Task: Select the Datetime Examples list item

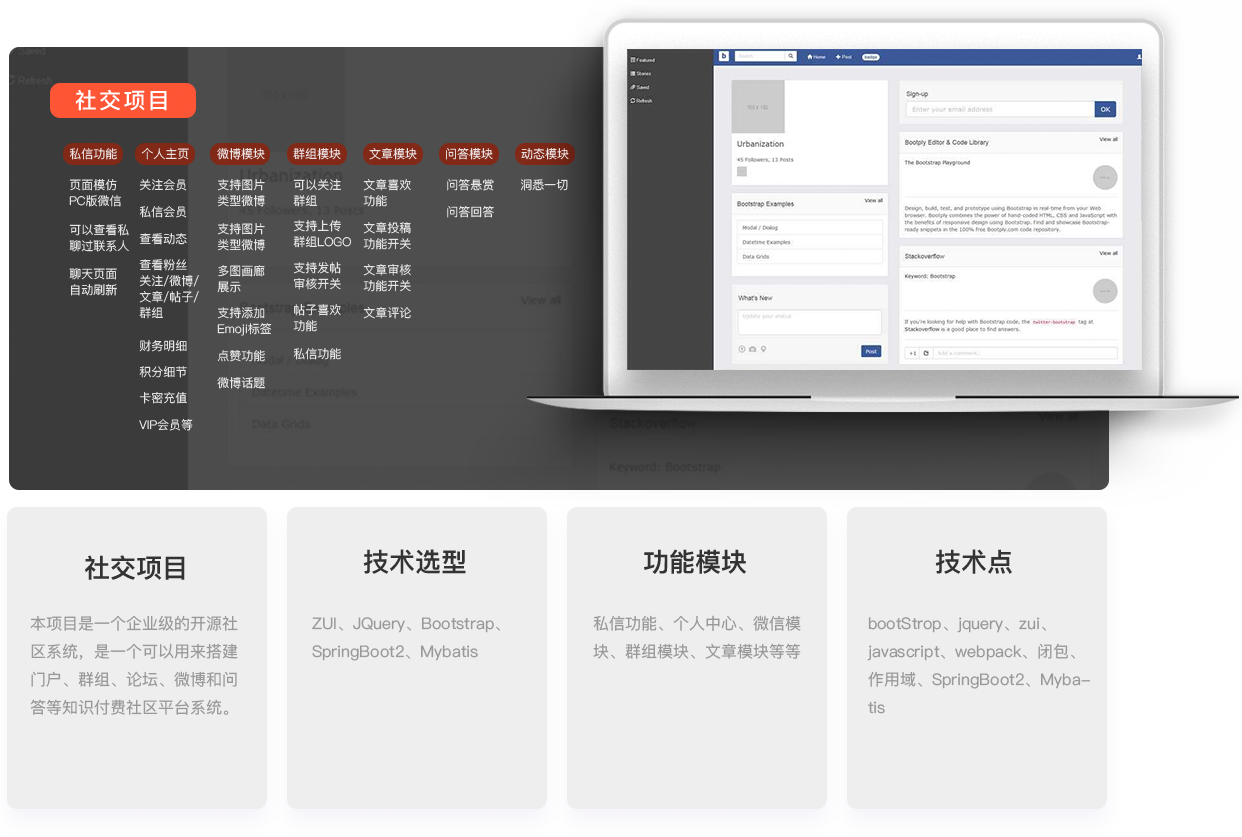Action: (810, 242)
